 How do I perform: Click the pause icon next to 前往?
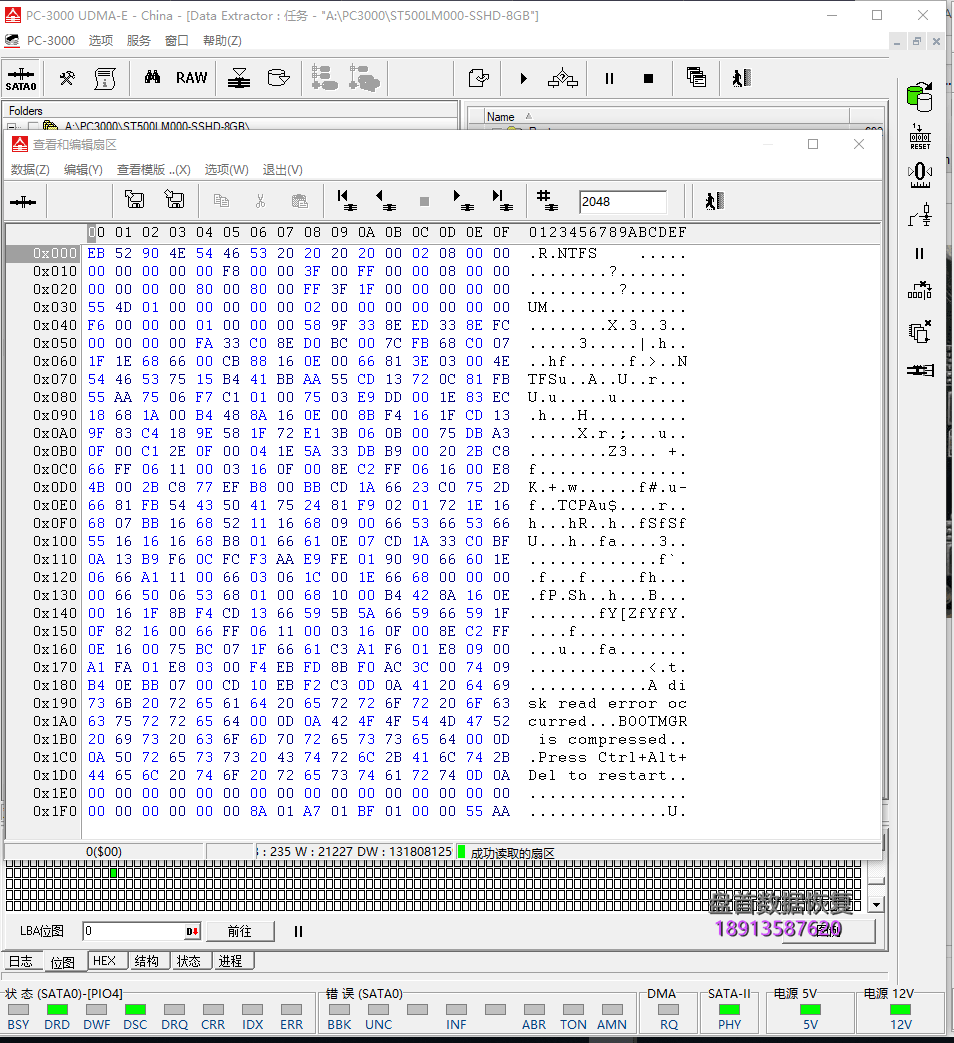(x=298, y=932)
